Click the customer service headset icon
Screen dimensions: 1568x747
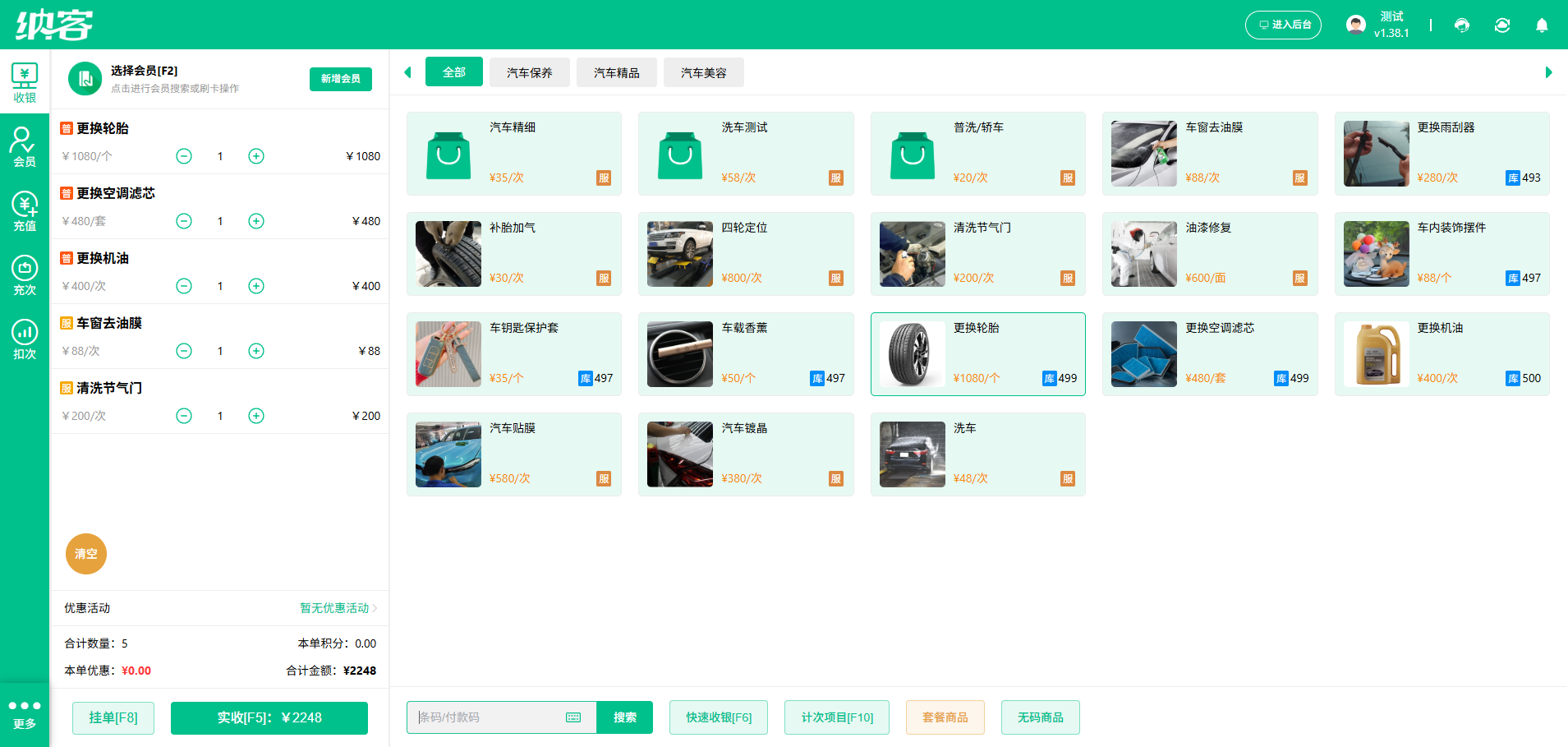(x=1462, y=25)
